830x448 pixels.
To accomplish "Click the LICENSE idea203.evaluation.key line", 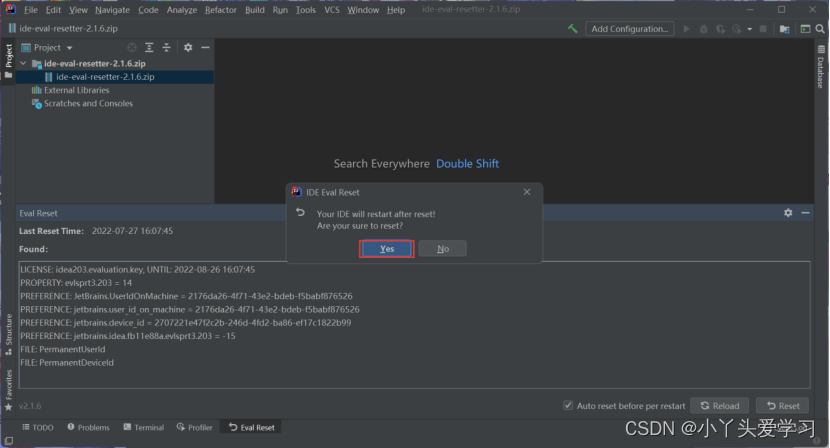I will point(138,270).
